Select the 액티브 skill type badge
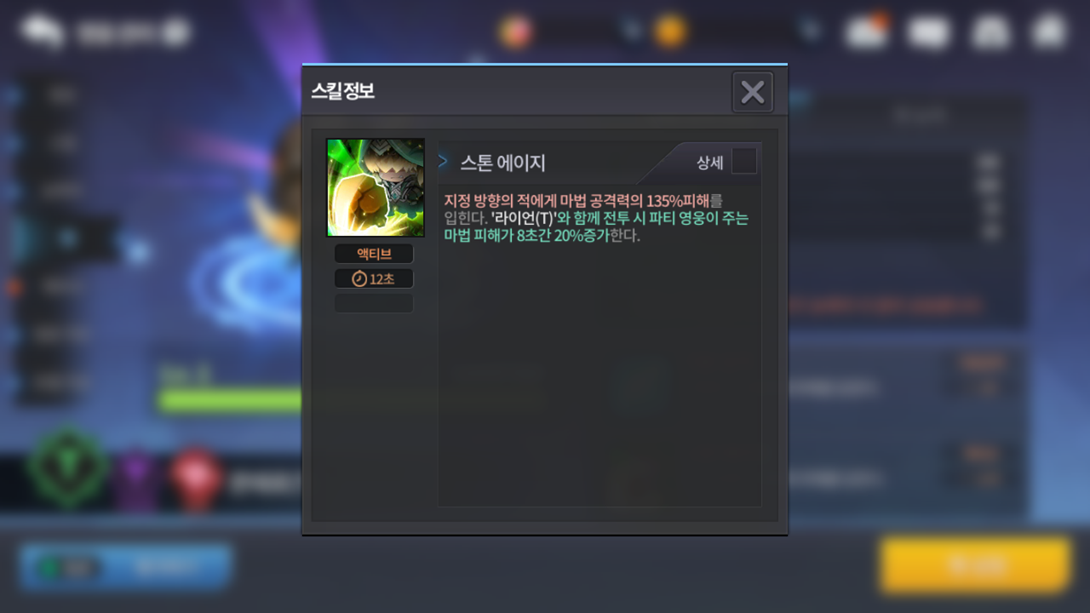This screenshot has height=613, width=1090. click(374, 254)
